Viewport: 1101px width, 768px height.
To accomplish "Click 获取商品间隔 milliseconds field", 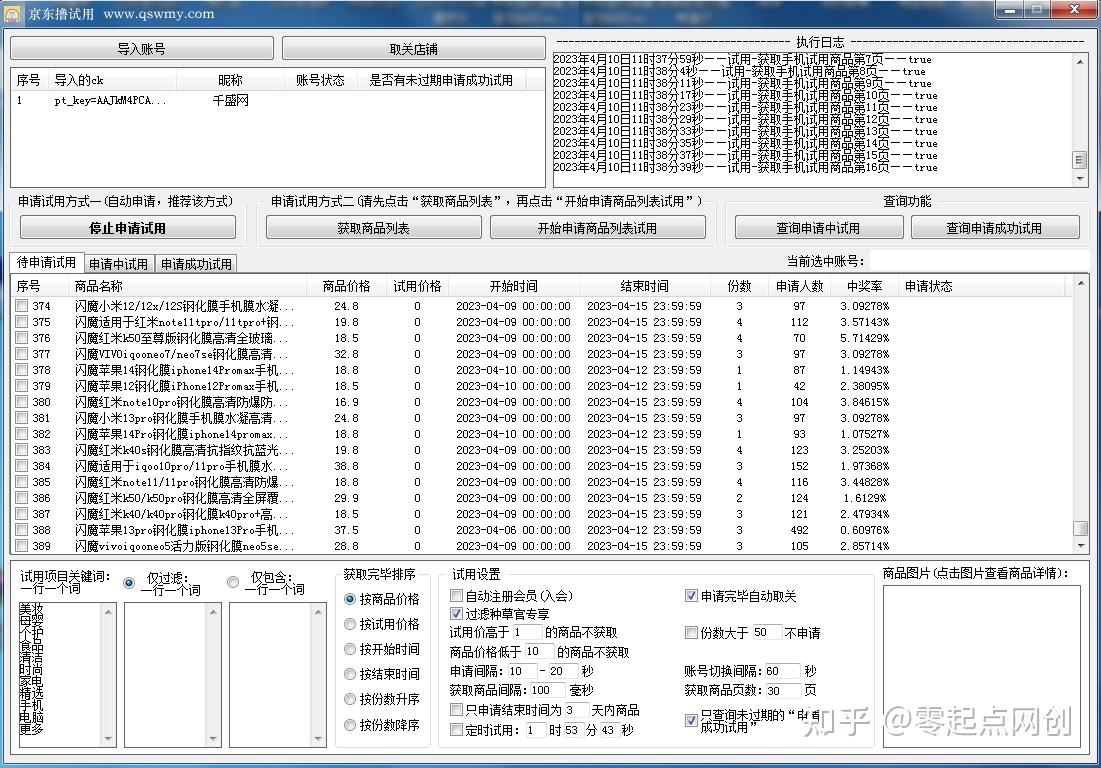I will pyautogui.click(x=547, y=690).
